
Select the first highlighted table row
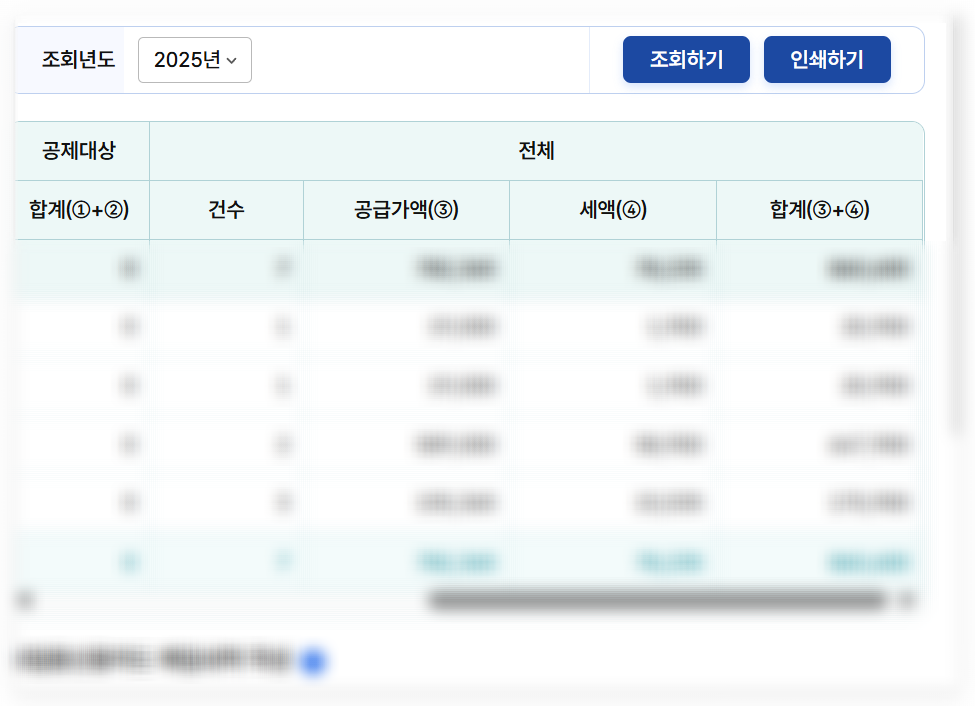[x=465, y=270]
